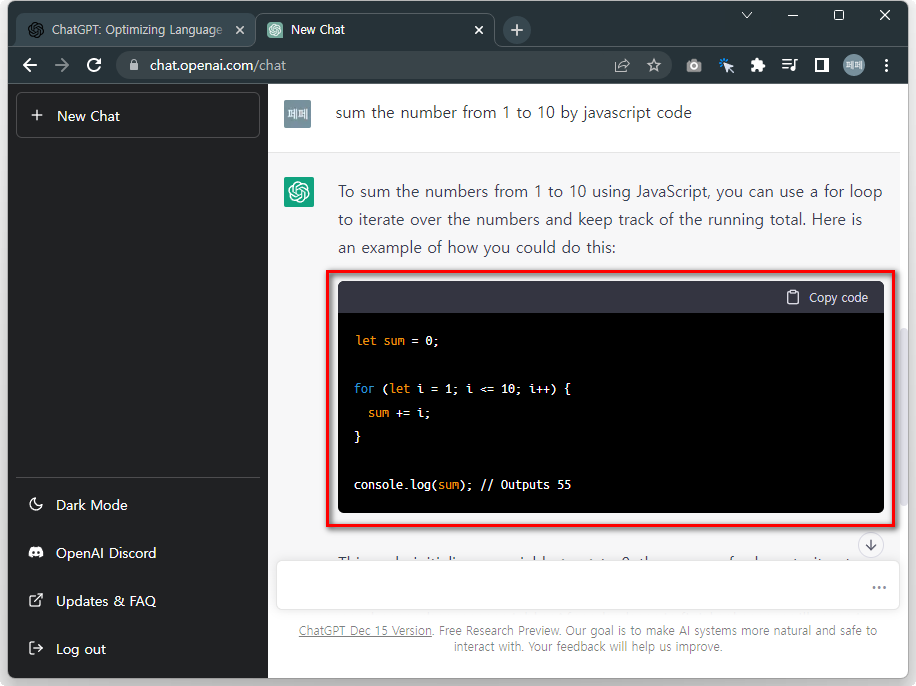The width and height of the screenshot is (916, 686).
Task: Open the Extensions puzzle icon
Action: pos(758,65)
